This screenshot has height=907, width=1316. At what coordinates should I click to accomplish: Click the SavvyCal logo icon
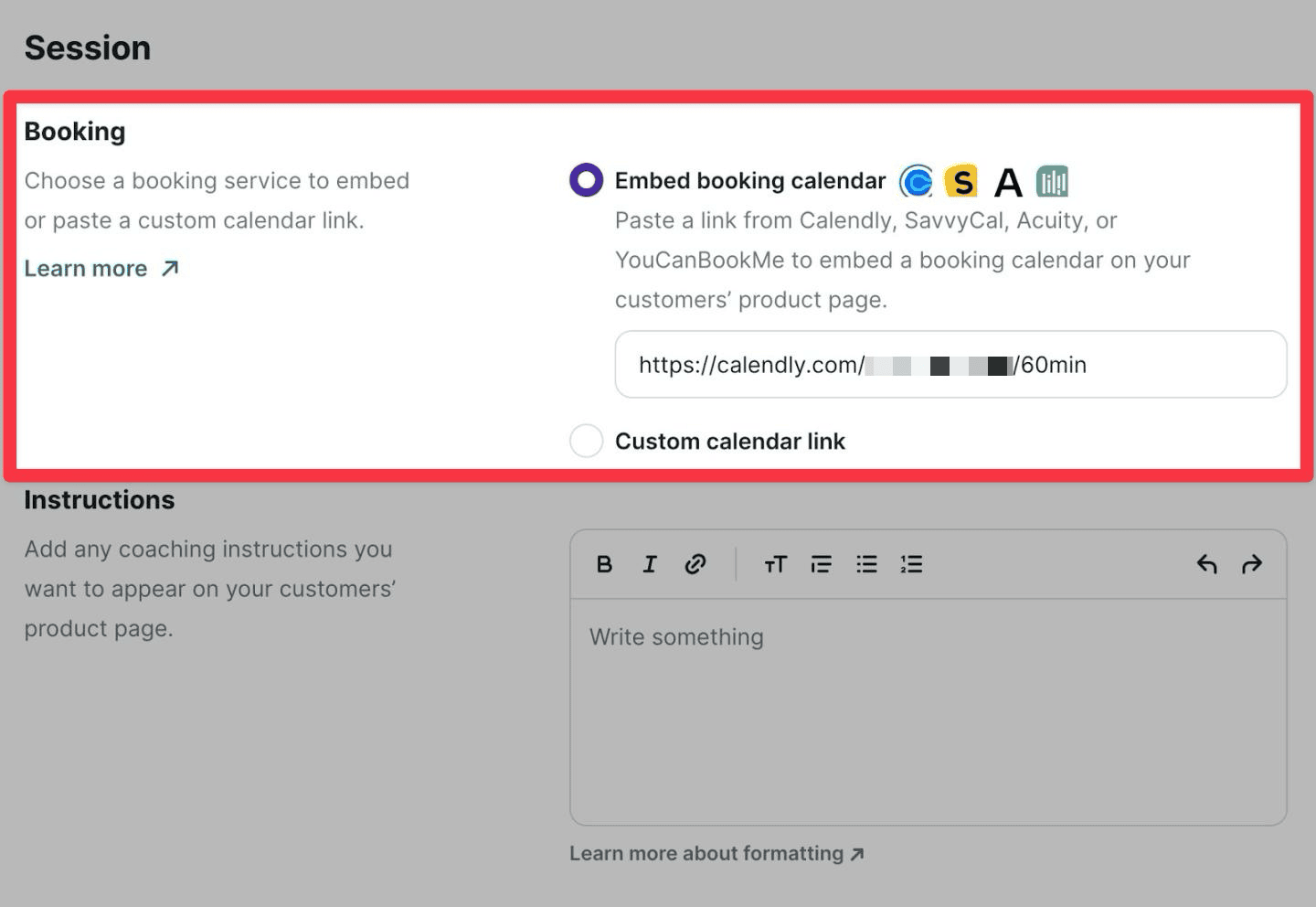coord(961,181)
